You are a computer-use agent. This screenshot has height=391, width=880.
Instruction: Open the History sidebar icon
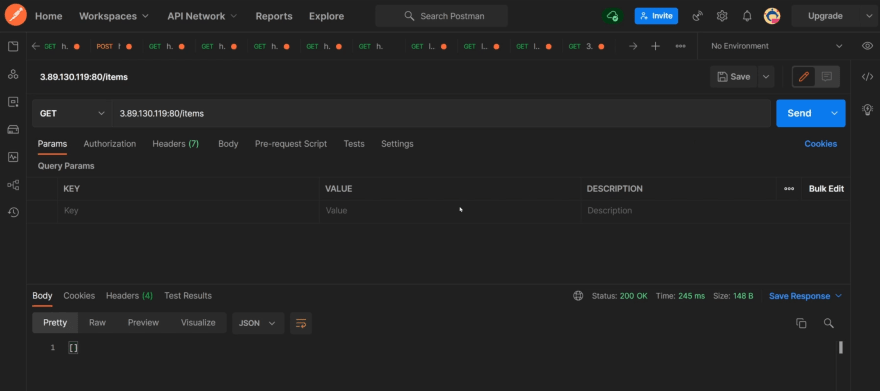pyautogui.click(x=13, y=212)
